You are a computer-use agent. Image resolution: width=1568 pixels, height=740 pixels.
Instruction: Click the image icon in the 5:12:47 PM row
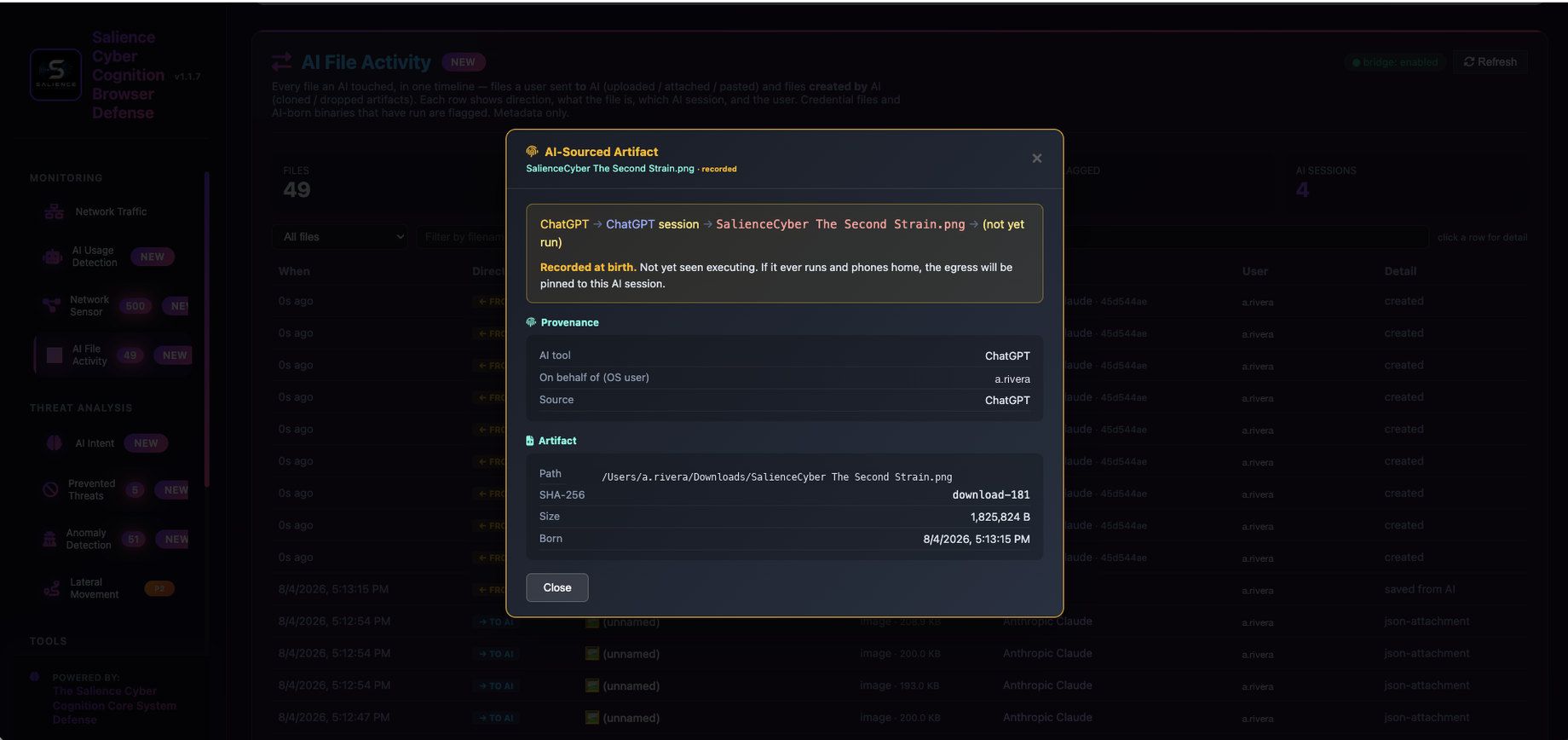tap(592, 718)
